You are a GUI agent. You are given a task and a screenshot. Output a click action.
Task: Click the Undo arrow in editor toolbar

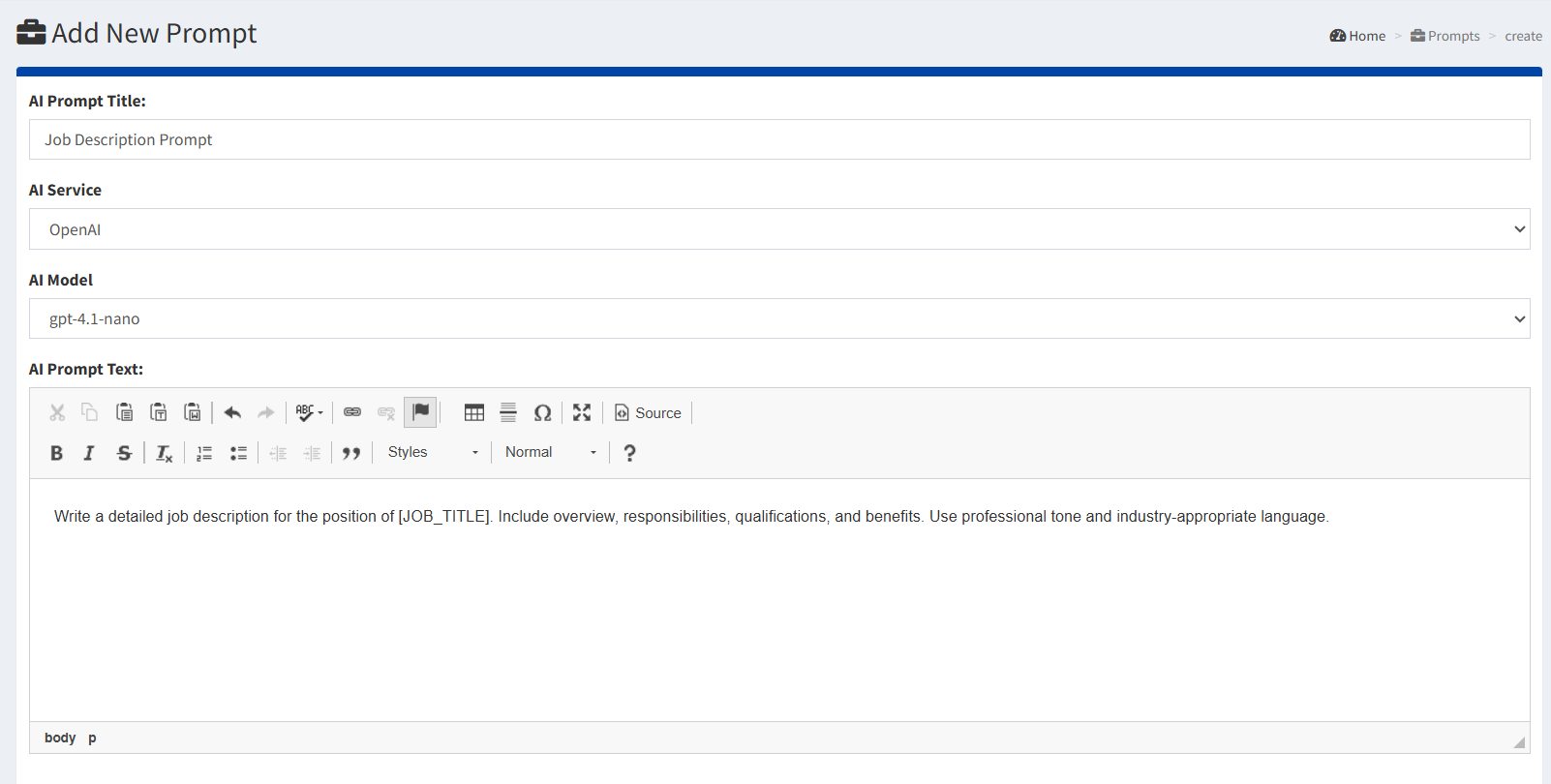pyautogui.click(x=232, y=413)
